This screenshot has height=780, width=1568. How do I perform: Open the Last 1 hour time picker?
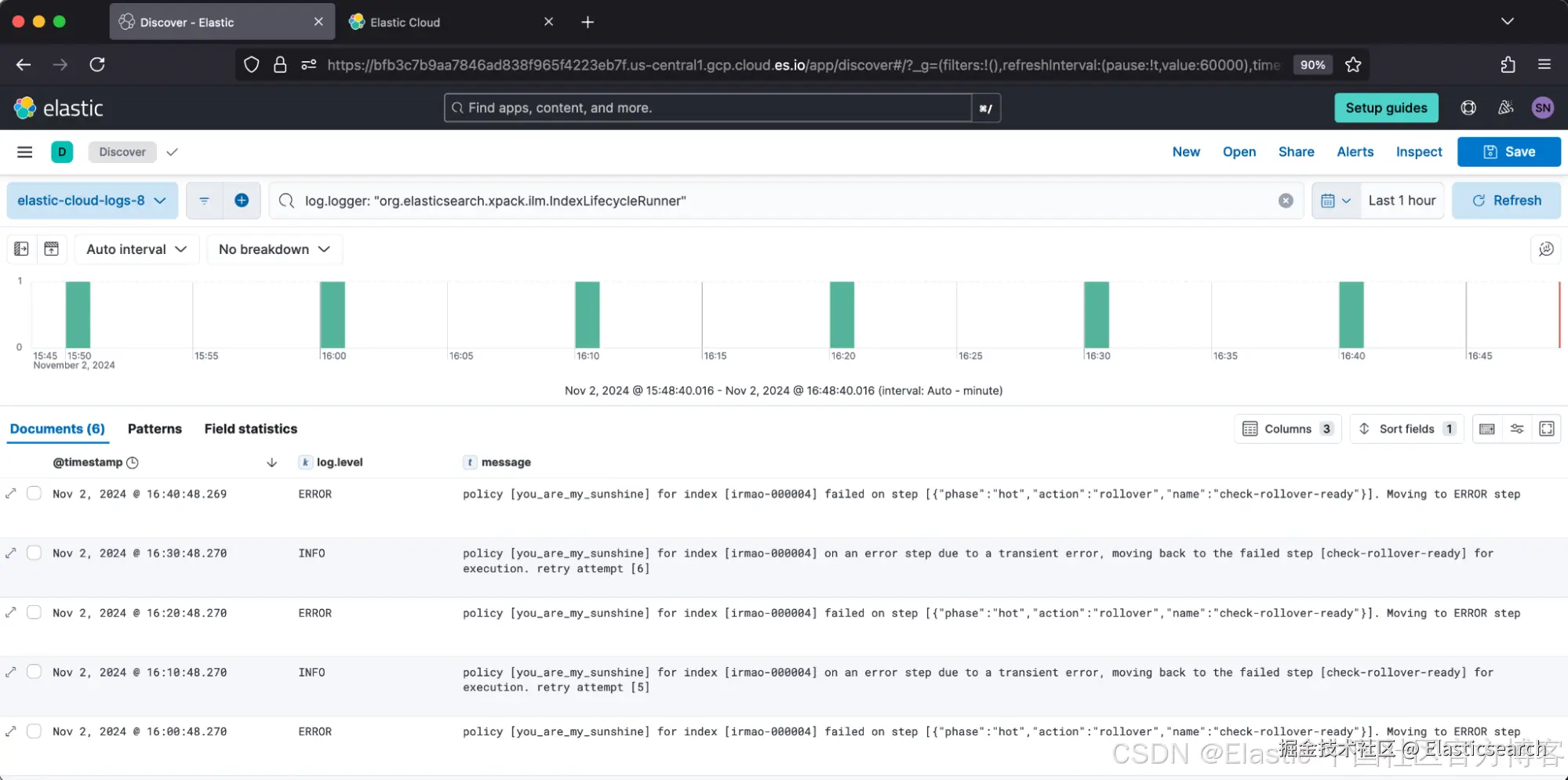pos(1402,201)
